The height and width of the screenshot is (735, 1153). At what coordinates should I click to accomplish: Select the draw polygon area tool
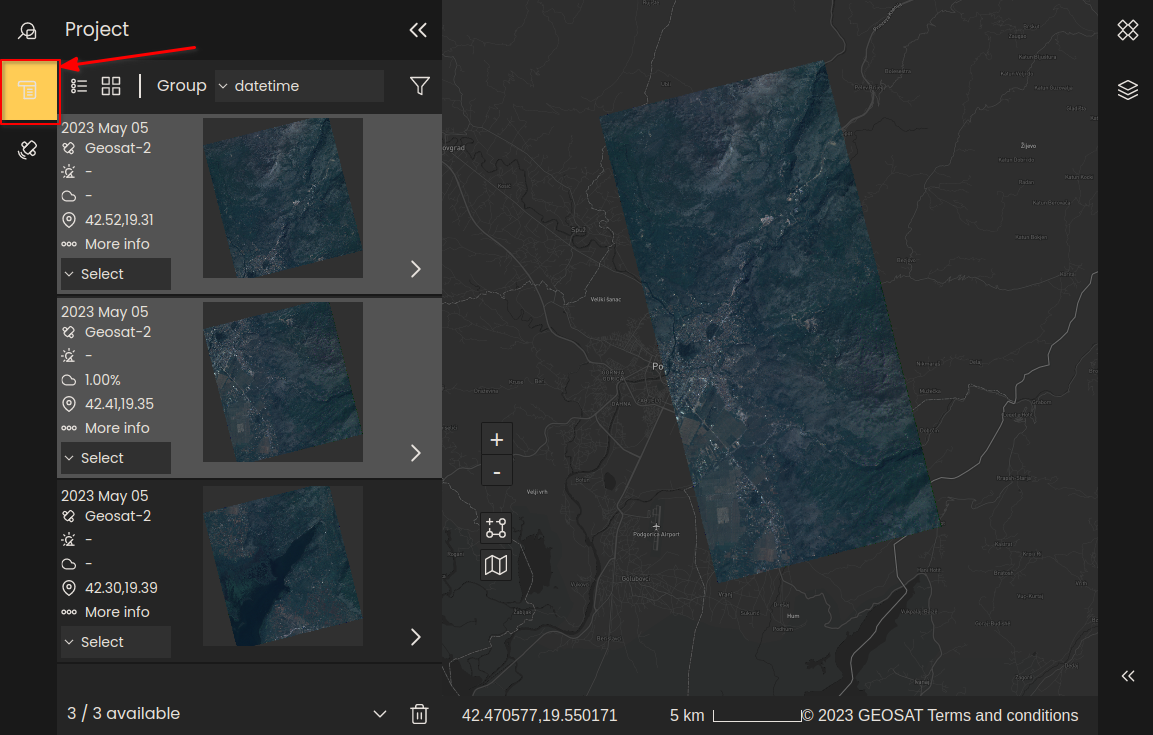tap(496, 528)
